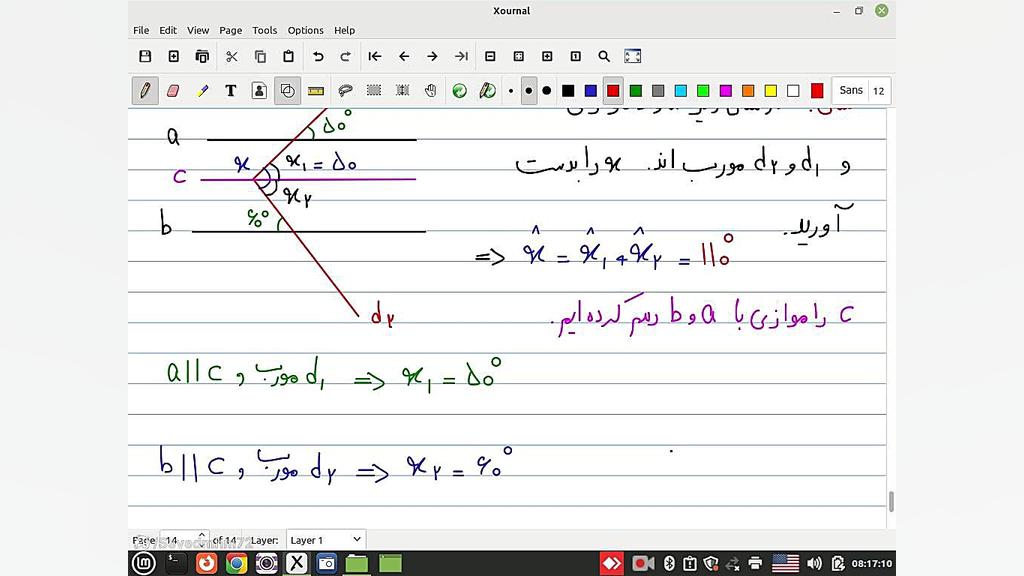The height and width of the screenshot is (576, 1024).
Task: Click the Default Tool green icon
Action: point(460,91)
